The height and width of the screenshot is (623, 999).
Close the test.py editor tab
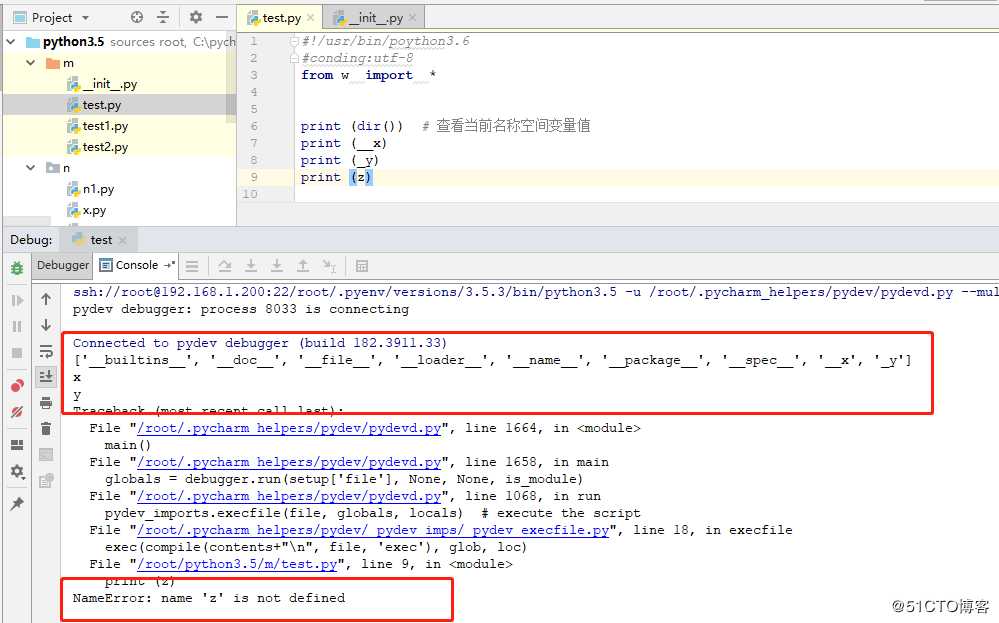pos(311,18)
